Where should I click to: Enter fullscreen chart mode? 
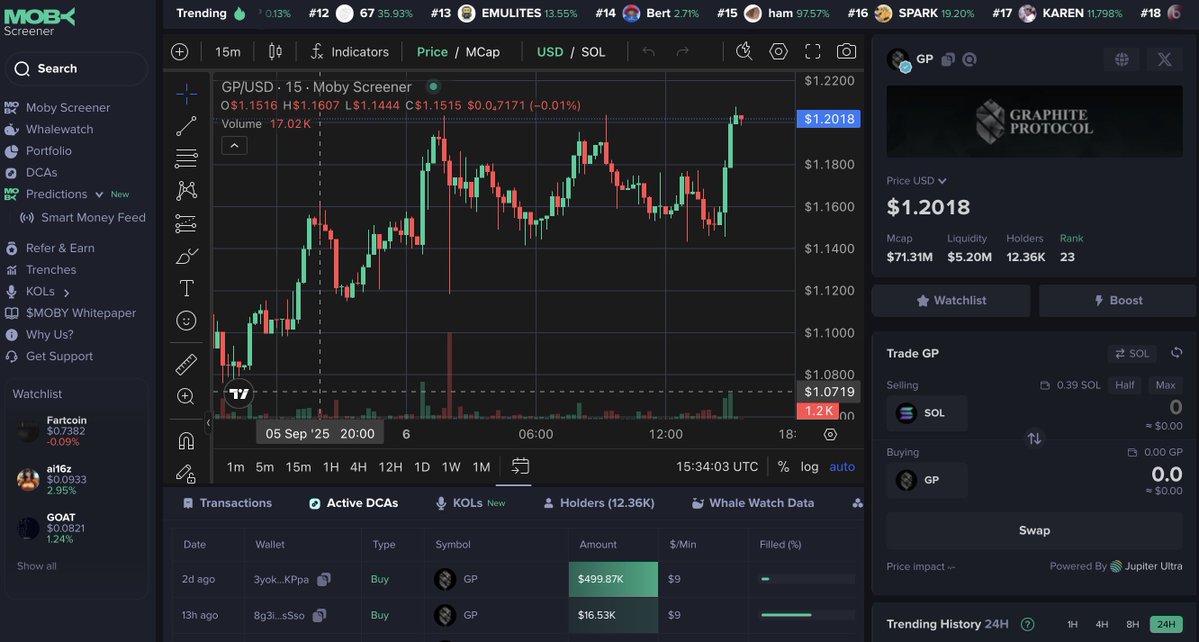pos(813,51)
